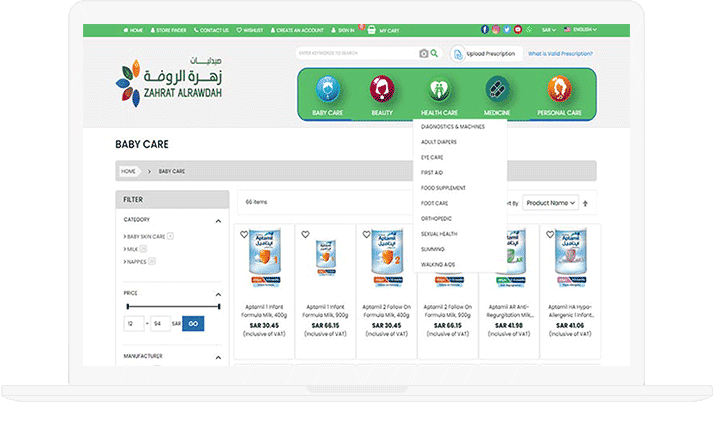Image resolution: width=715 pixels, height=430 pixels.
Task: Choose Food Supplement from Health Care menu
Action: [443, 188]
